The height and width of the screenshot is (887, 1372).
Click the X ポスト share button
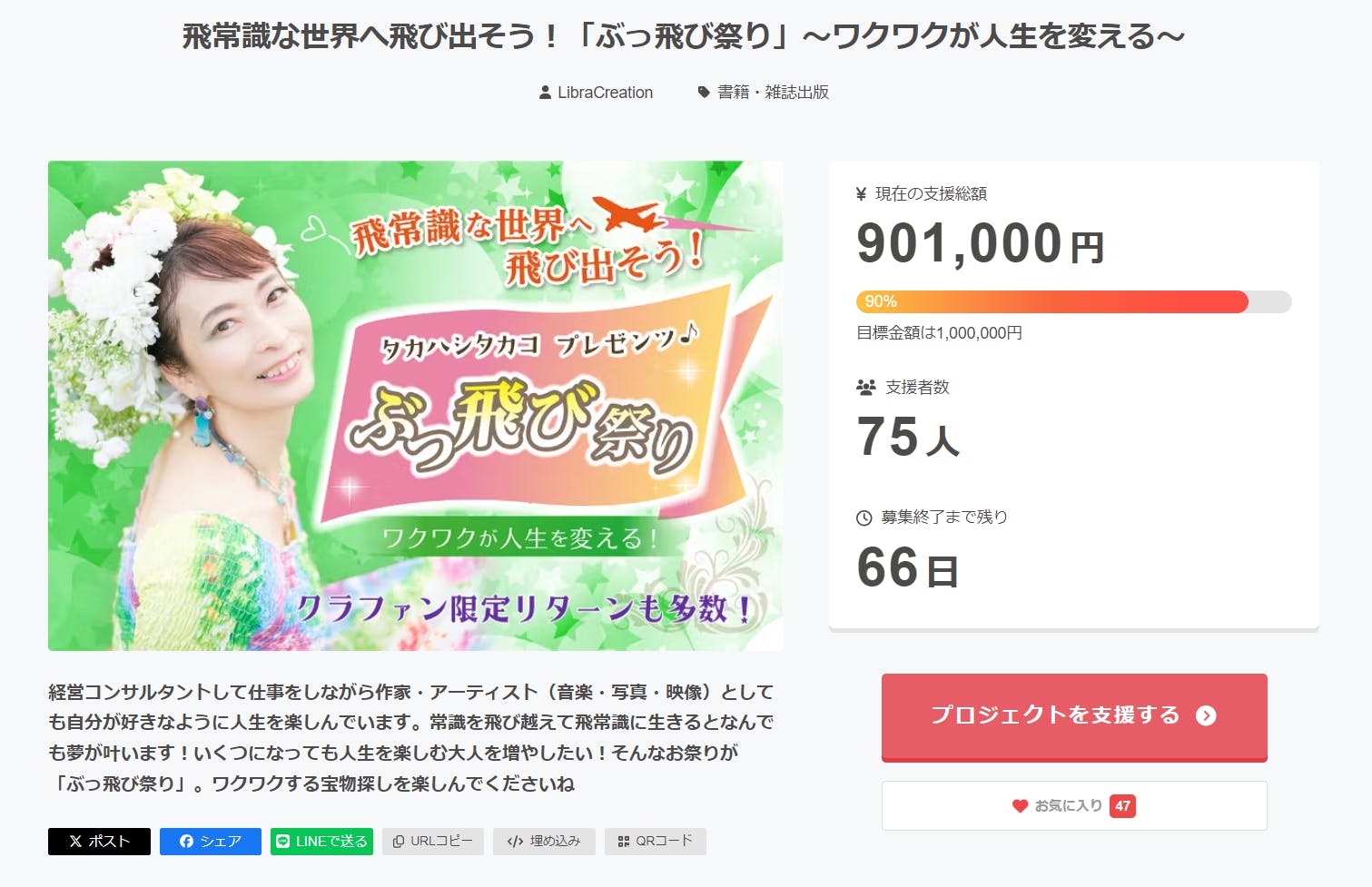[x=99, y=842]
